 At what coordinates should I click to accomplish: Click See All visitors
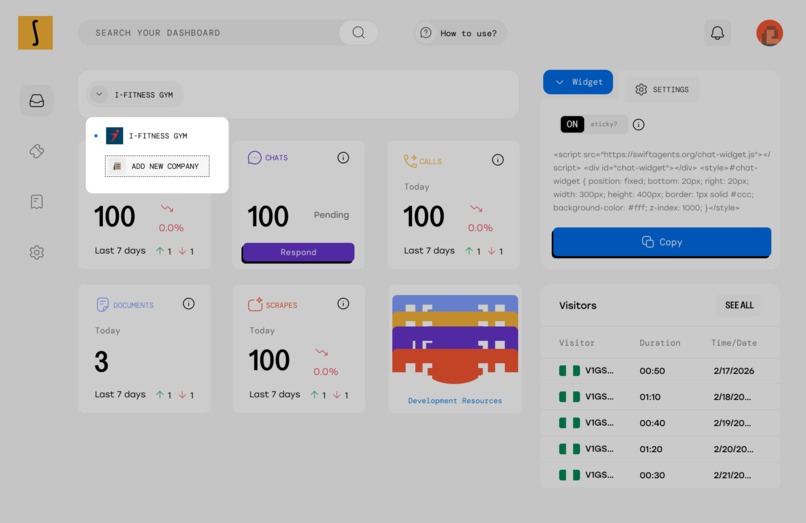[x=739, y=305]
